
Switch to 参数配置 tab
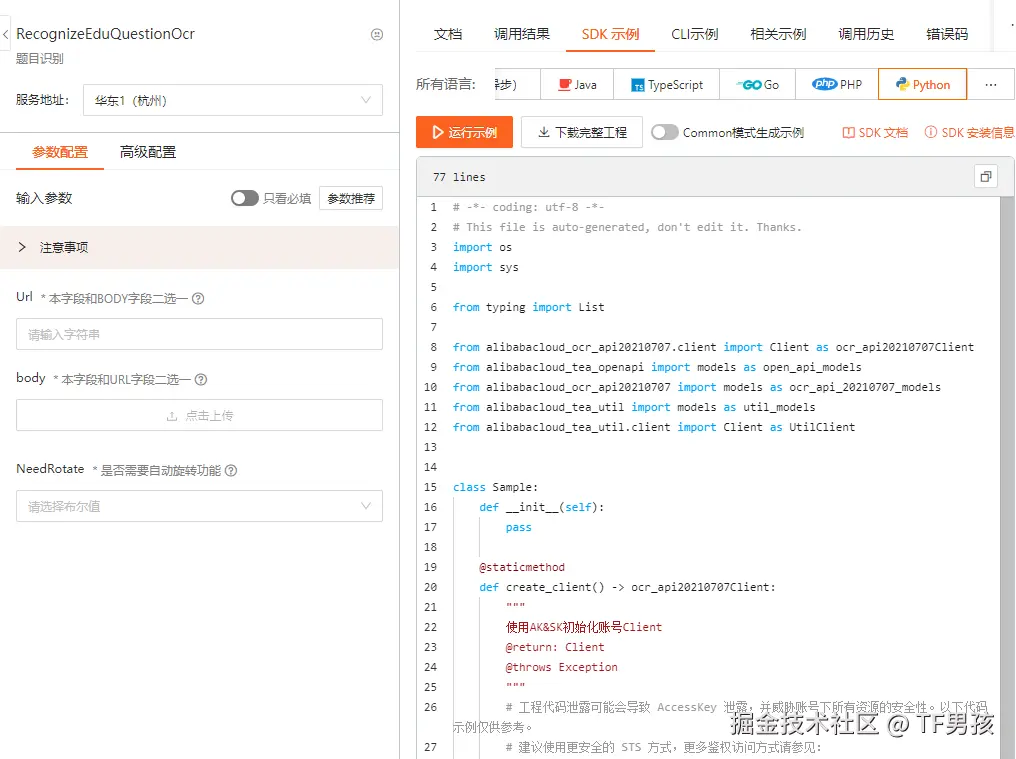click(x=60, y=152)
